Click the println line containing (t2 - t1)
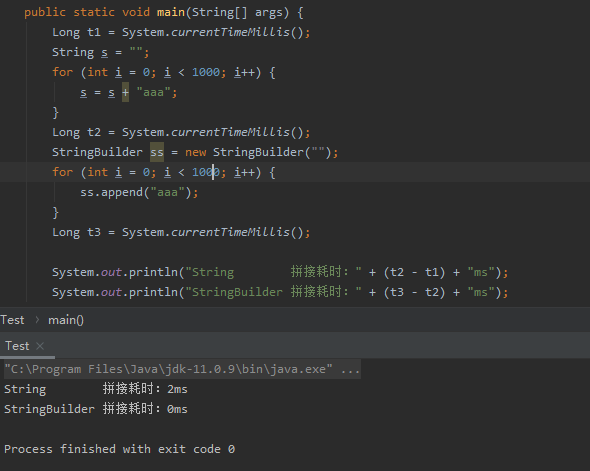 [x=280, y=272]
